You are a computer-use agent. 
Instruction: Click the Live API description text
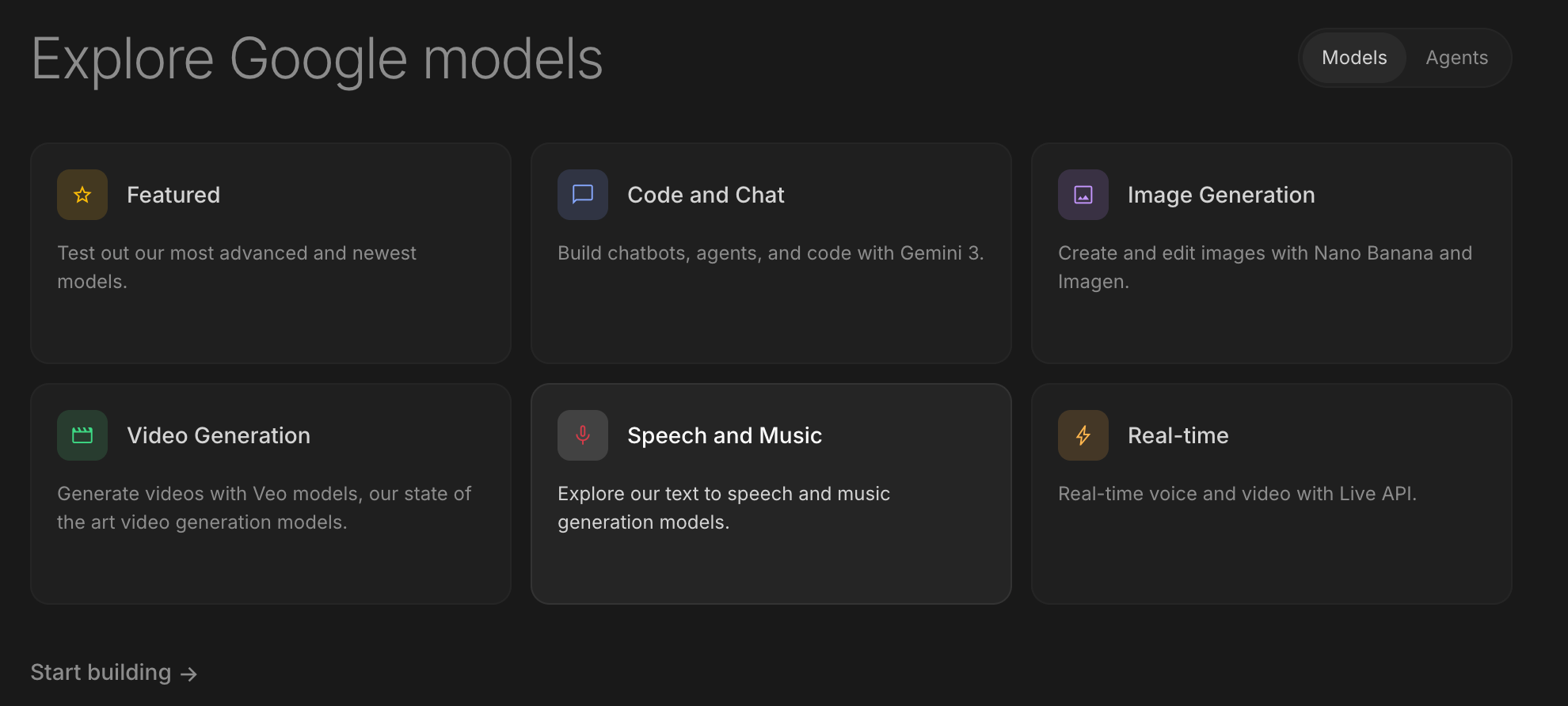pos(1237,494)
